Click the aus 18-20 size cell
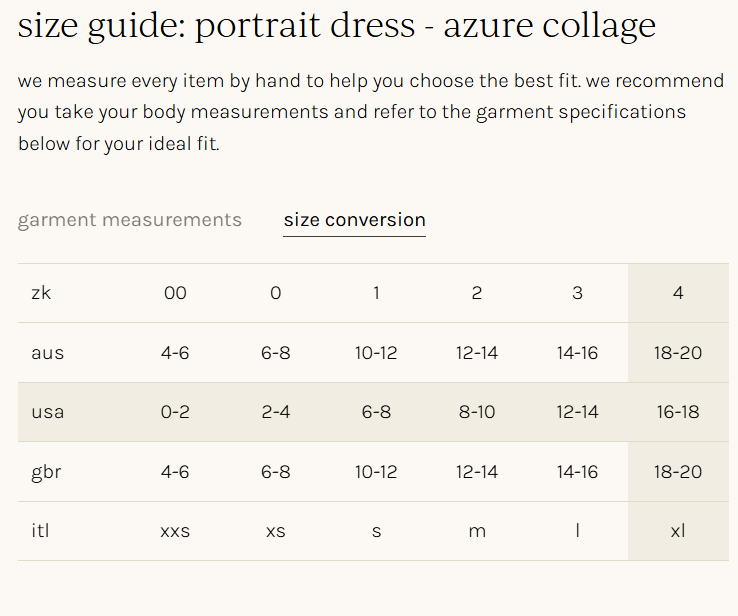Image resolution: width=738 pixels, height=616 pixels. [x=678, y=353]
